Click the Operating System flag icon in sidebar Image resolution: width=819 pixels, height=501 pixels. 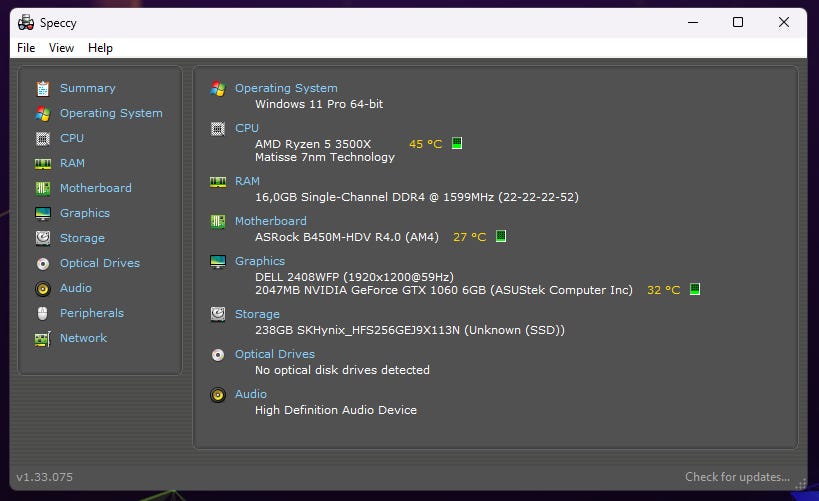(43, 113)
